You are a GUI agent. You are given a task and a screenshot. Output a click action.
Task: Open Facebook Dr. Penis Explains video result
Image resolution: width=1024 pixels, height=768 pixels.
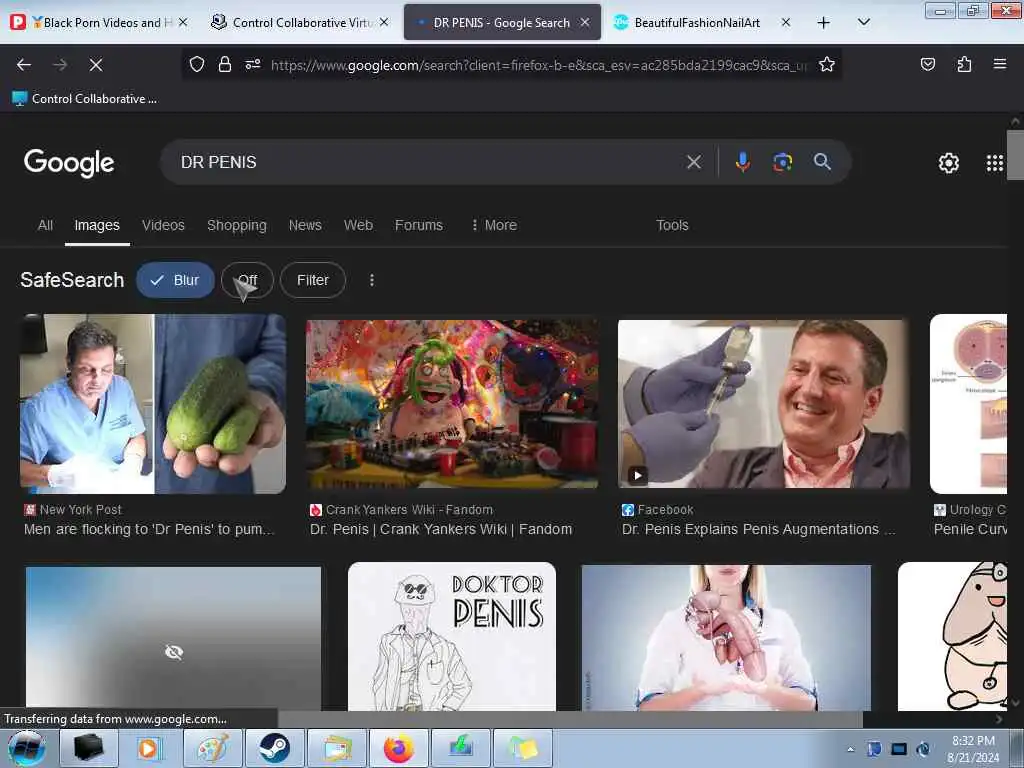(758, 529)
